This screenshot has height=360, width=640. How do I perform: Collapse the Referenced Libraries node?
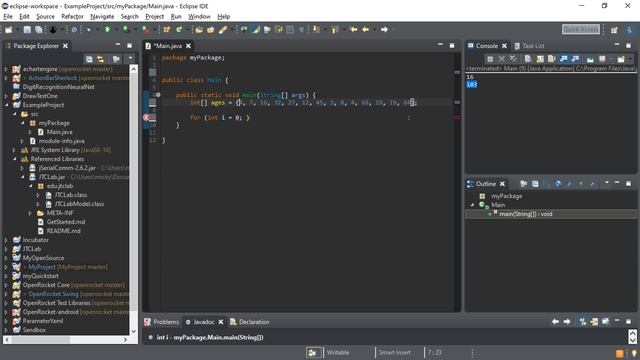pos(15,159)
